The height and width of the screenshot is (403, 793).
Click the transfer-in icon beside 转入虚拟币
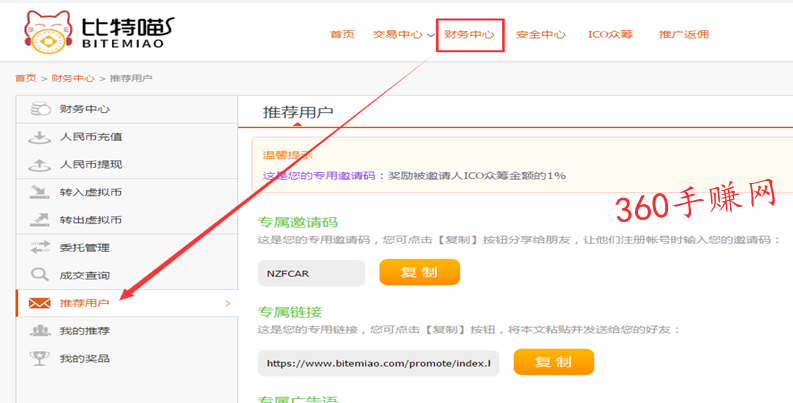(x=39, y=192)
